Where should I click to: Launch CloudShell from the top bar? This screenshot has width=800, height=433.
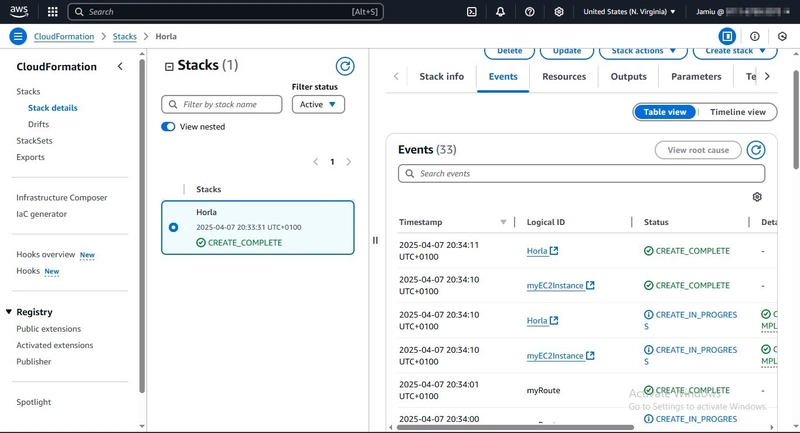point(471,12)
